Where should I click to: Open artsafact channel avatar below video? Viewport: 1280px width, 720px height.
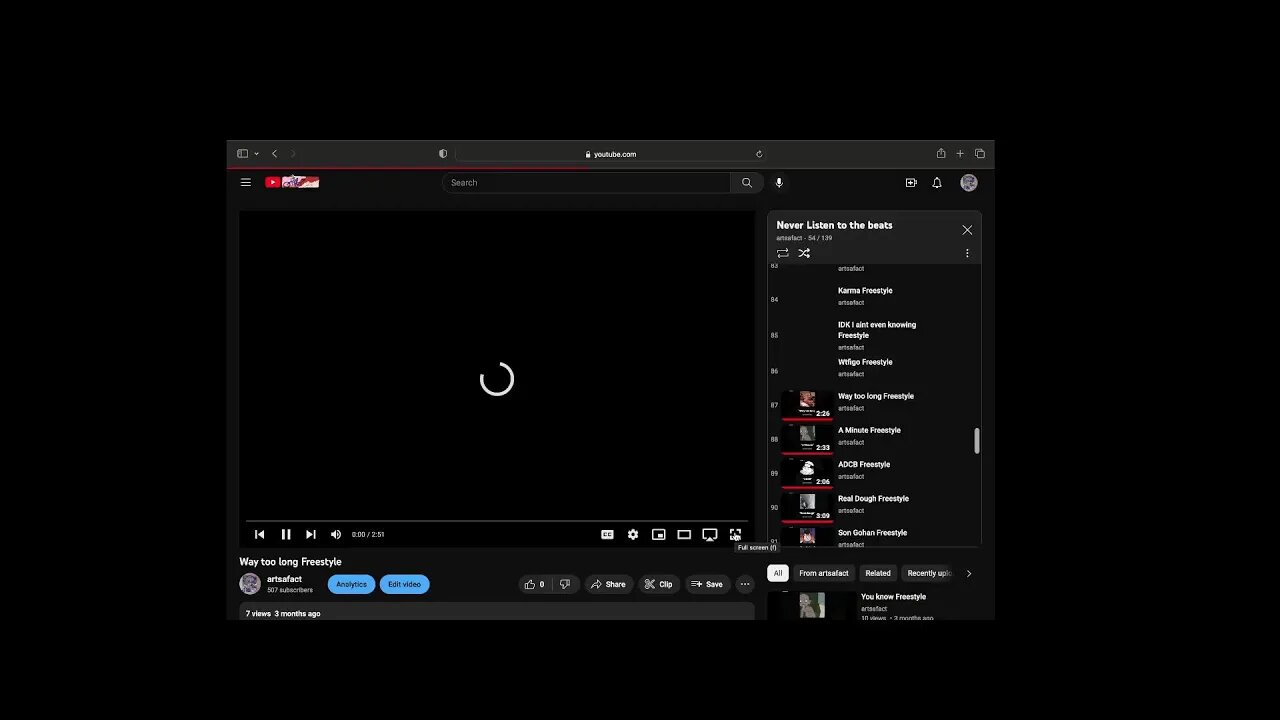[250, 584]
